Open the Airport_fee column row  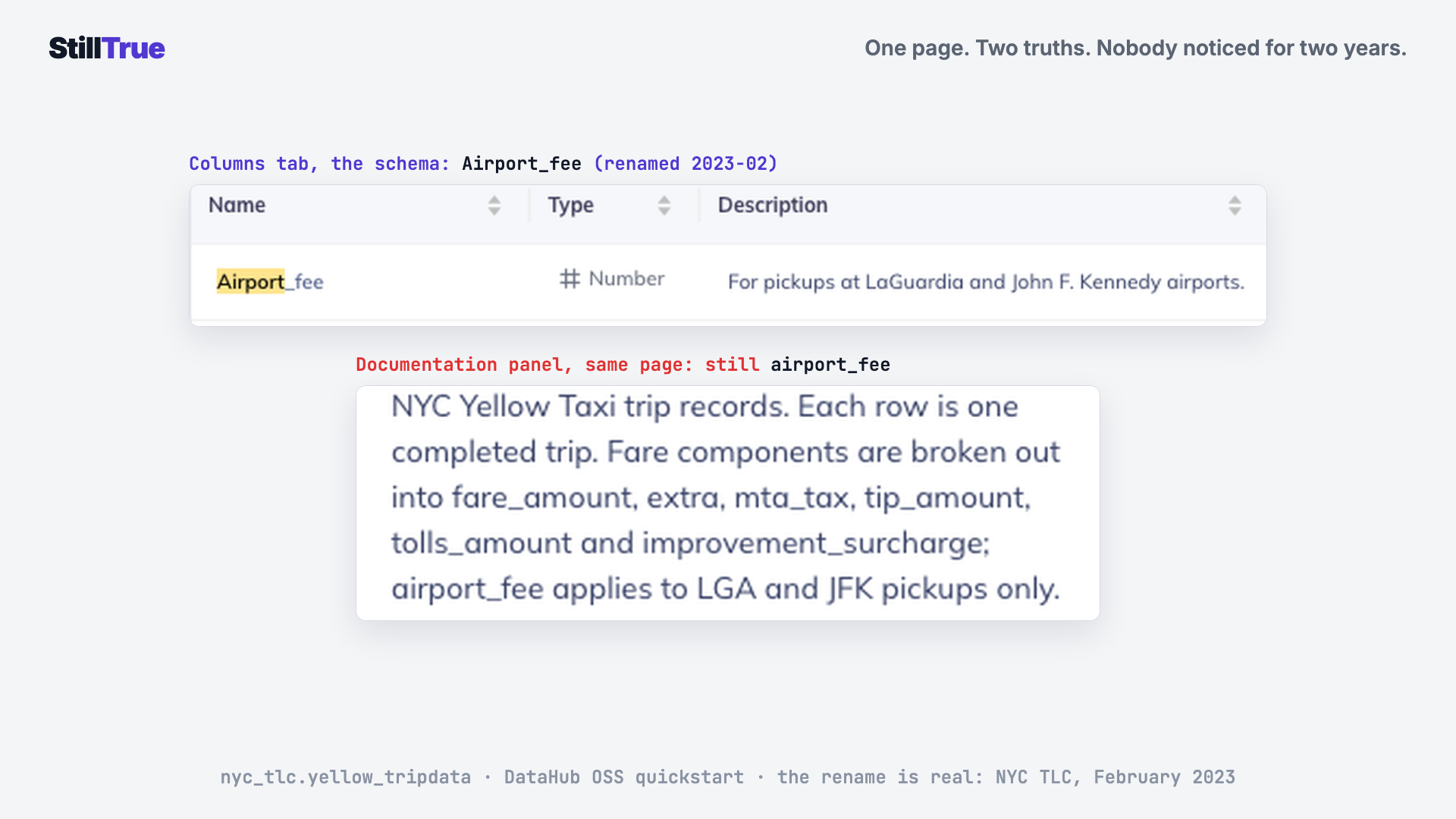pos(728,282)
